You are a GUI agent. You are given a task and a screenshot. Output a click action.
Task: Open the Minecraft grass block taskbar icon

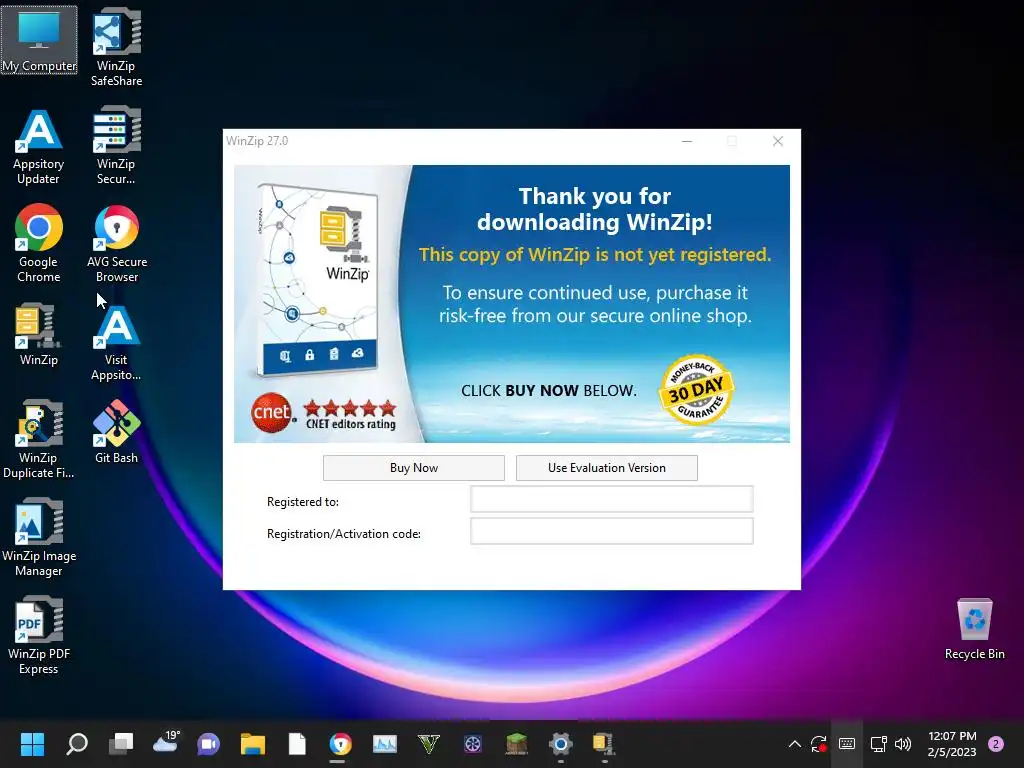pos(517,744)
